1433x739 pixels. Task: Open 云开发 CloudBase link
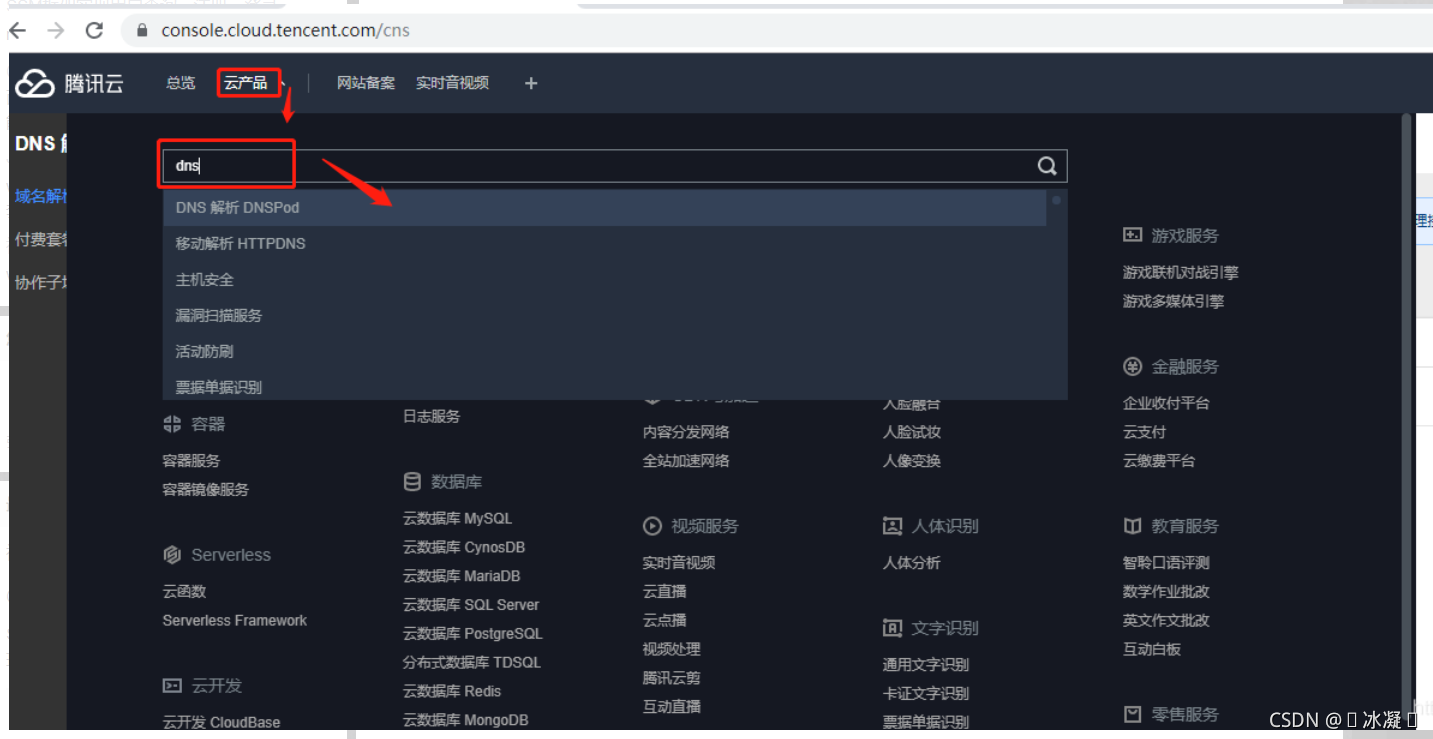(x=221, y=723)
